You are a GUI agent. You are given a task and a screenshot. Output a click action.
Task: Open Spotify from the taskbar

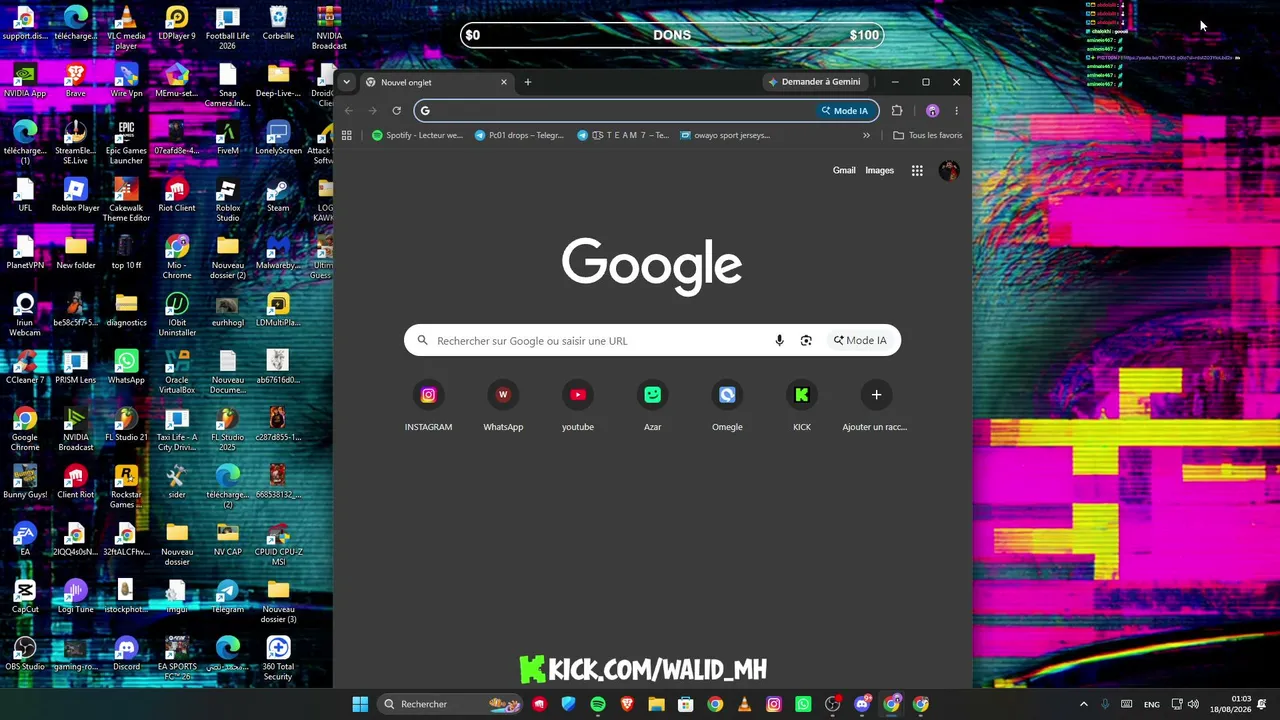(598, 704)
